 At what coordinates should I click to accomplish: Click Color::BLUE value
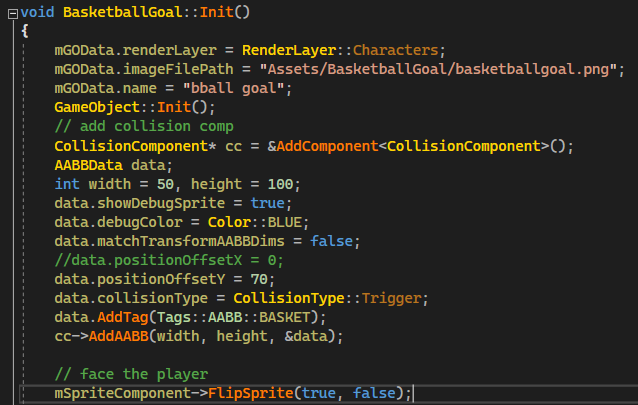tap(255, 222)
